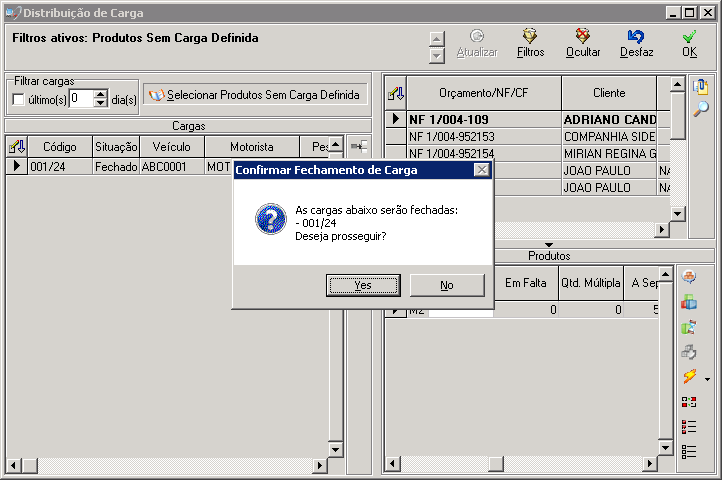Screen dimensions: 722x480
Task: Click the green cube with hourglass icon
Action: point(689,327)
